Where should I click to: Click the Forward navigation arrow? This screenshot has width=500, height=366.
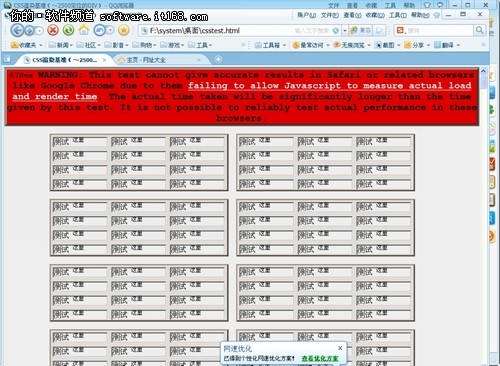(29, 31)
